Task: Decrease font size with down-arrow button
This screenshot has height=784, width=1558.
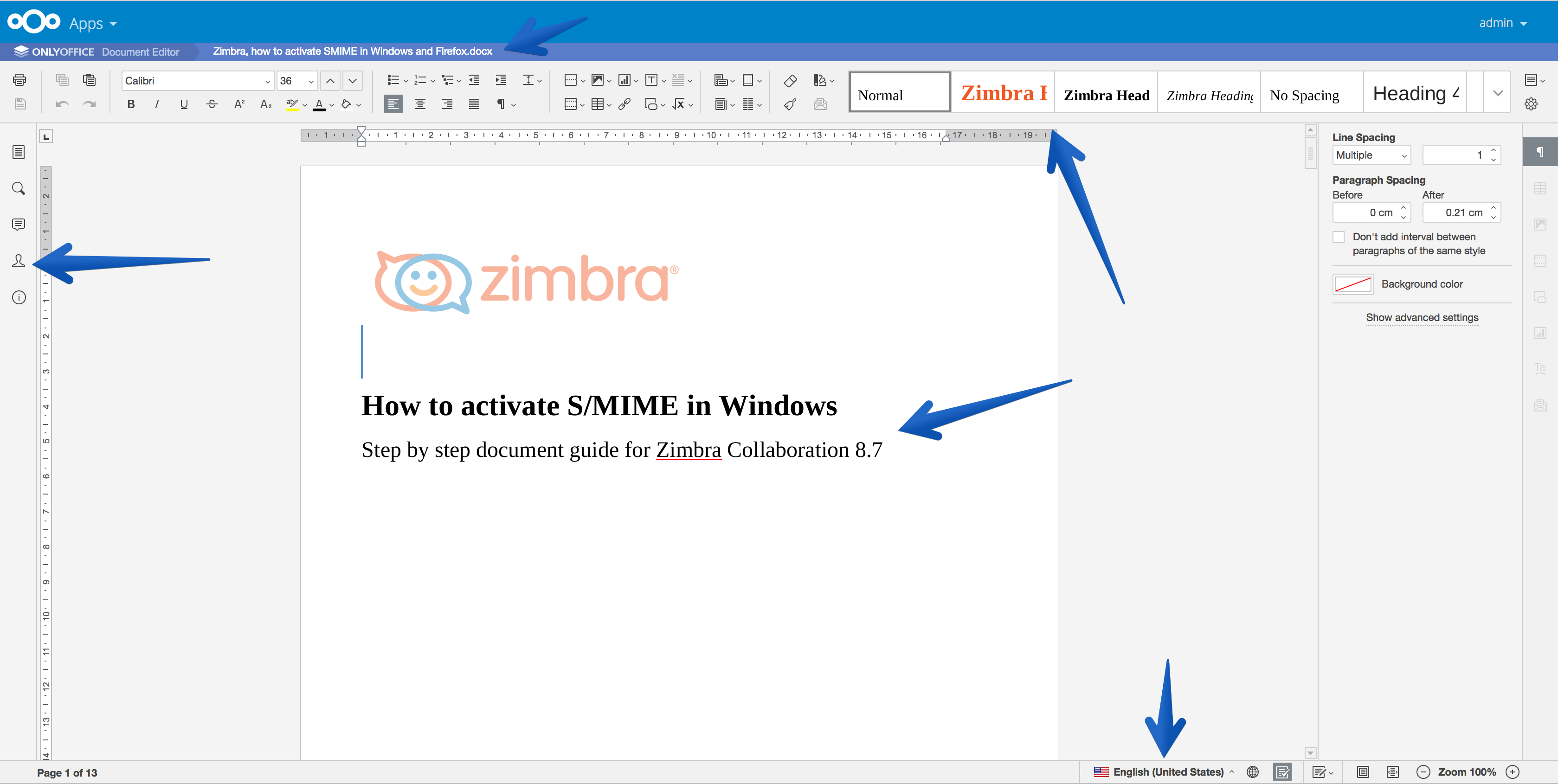Action: pyautogui.click(x=353, y=80)
